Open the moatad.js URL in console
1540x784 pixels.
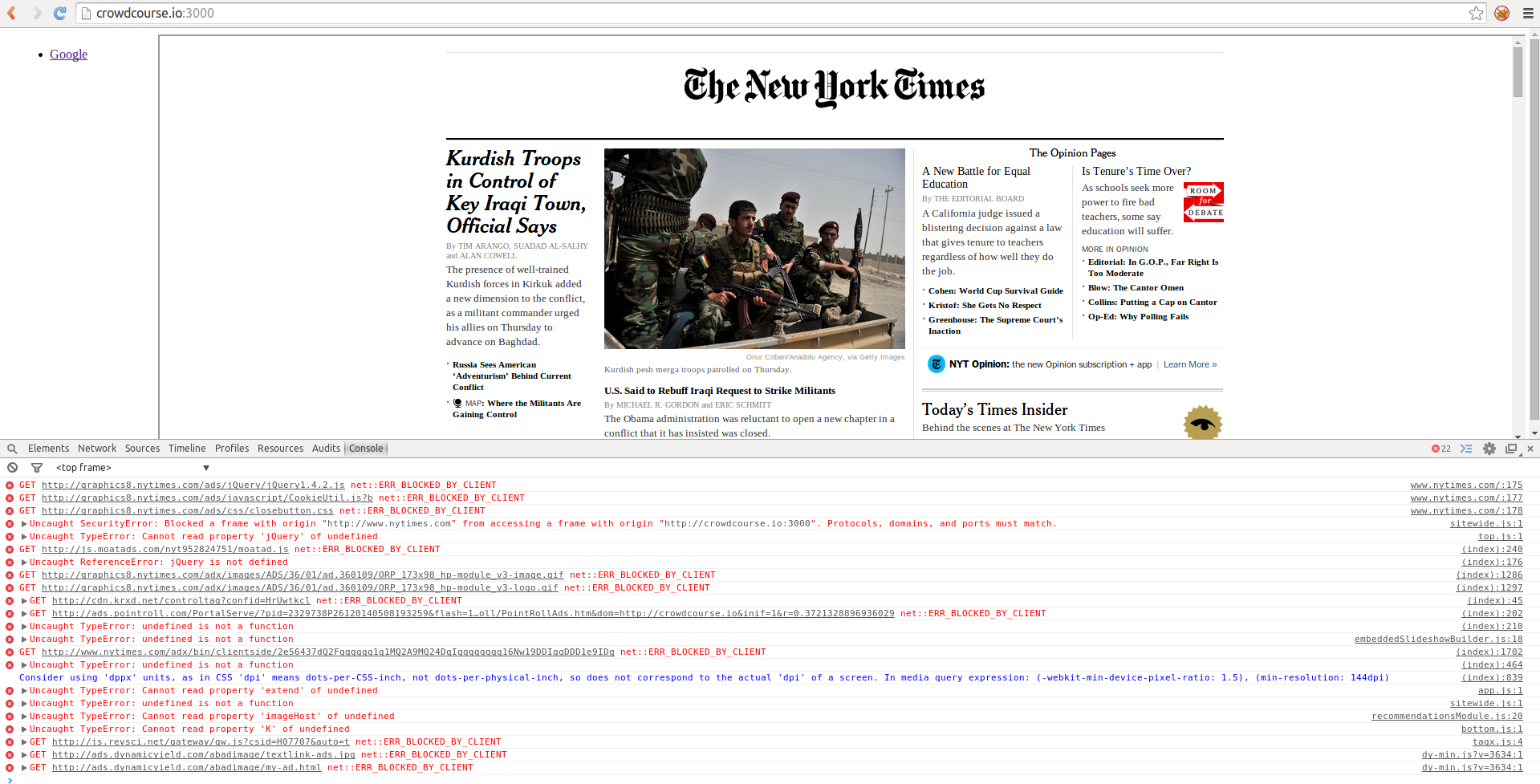point(165,549)
